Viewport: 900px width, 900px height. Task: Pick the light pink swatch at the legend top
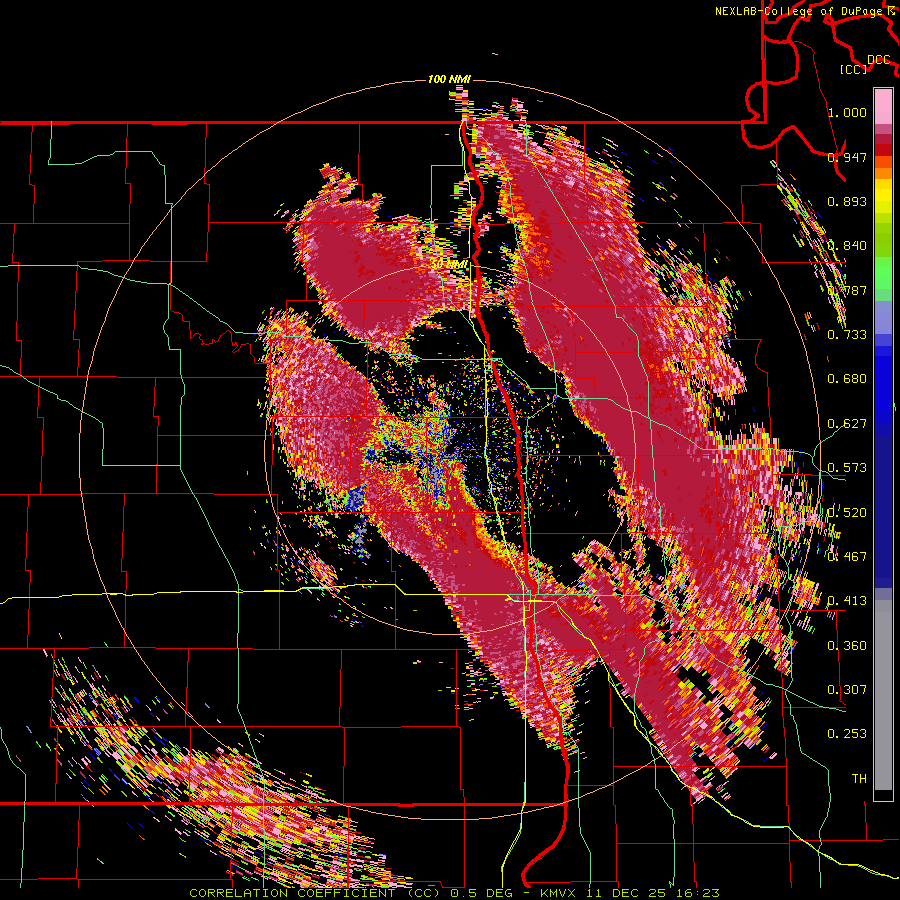[x=883, y=106]
